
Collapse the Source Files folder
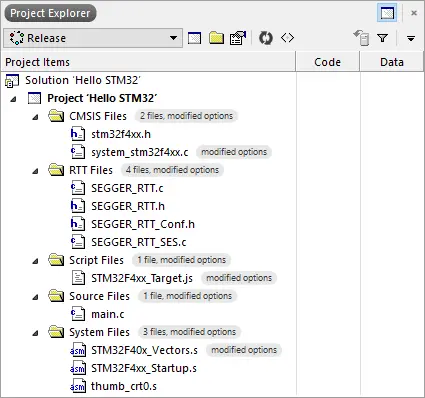tap(35, 297)
